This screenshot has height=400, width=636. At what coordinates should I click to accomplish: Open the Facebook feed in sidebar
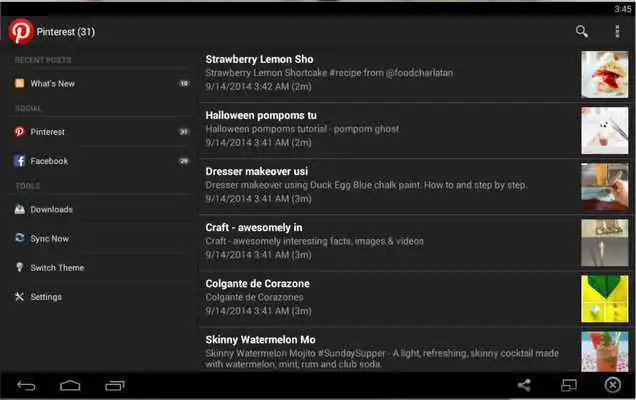[101, 161]
